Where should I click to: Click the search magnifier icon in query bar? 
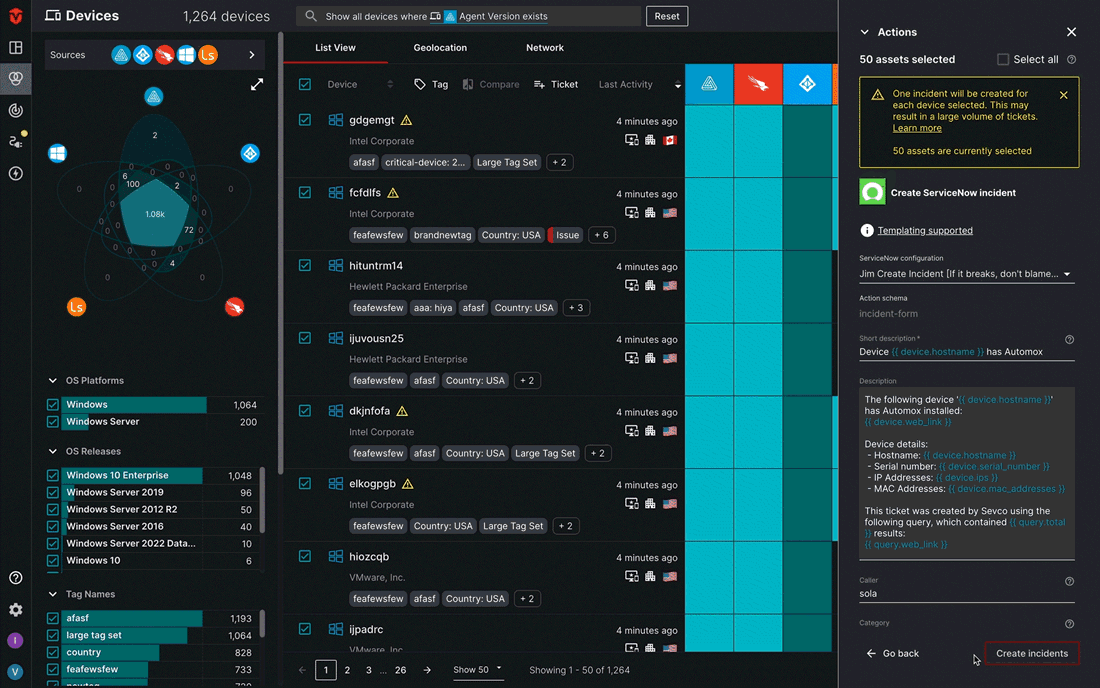pyautogui.click(x=311, y=15)
